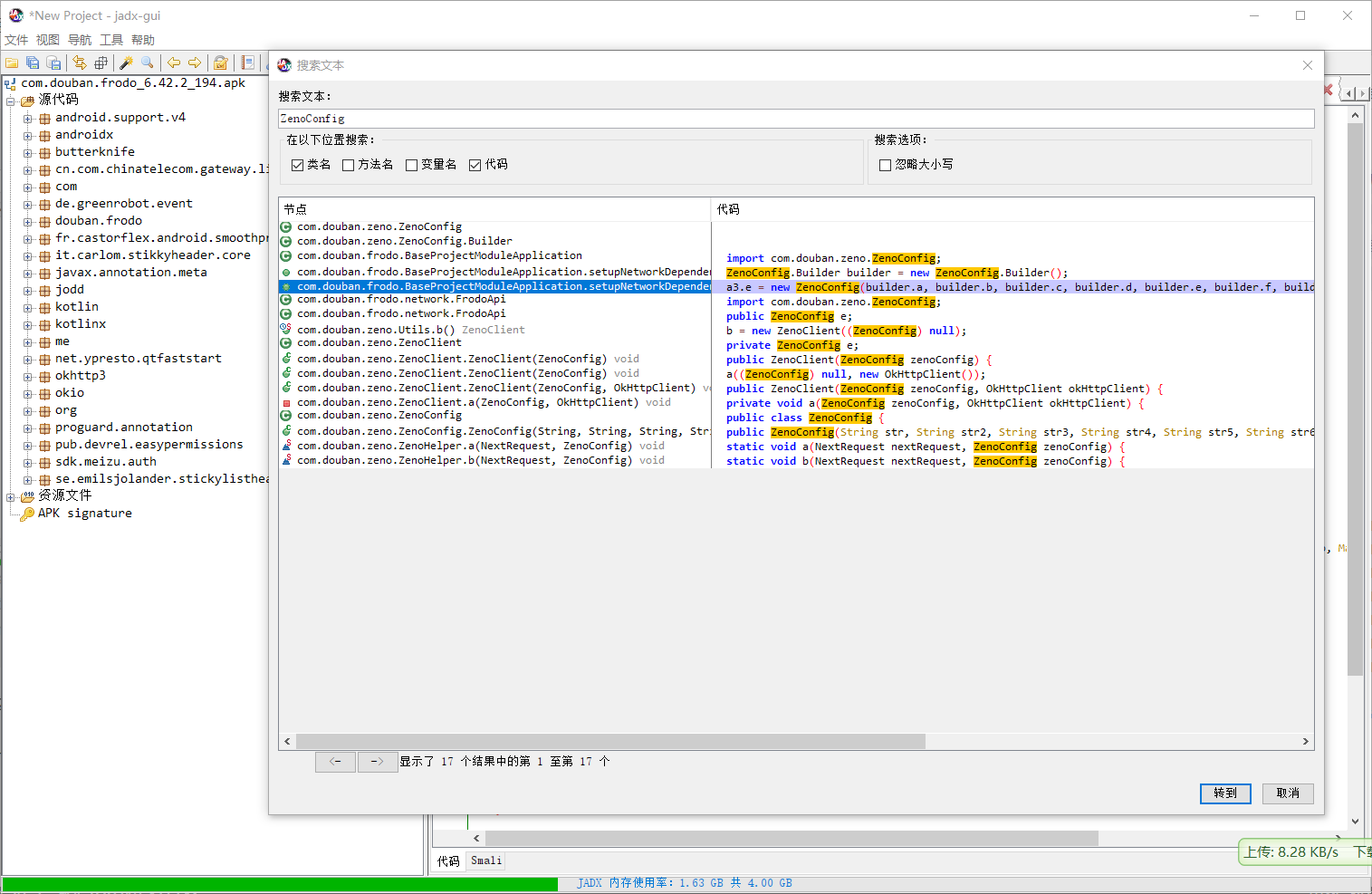Click the jadx-gui logo in the main title bar
1372x894 pixels.
pos(16,15)
